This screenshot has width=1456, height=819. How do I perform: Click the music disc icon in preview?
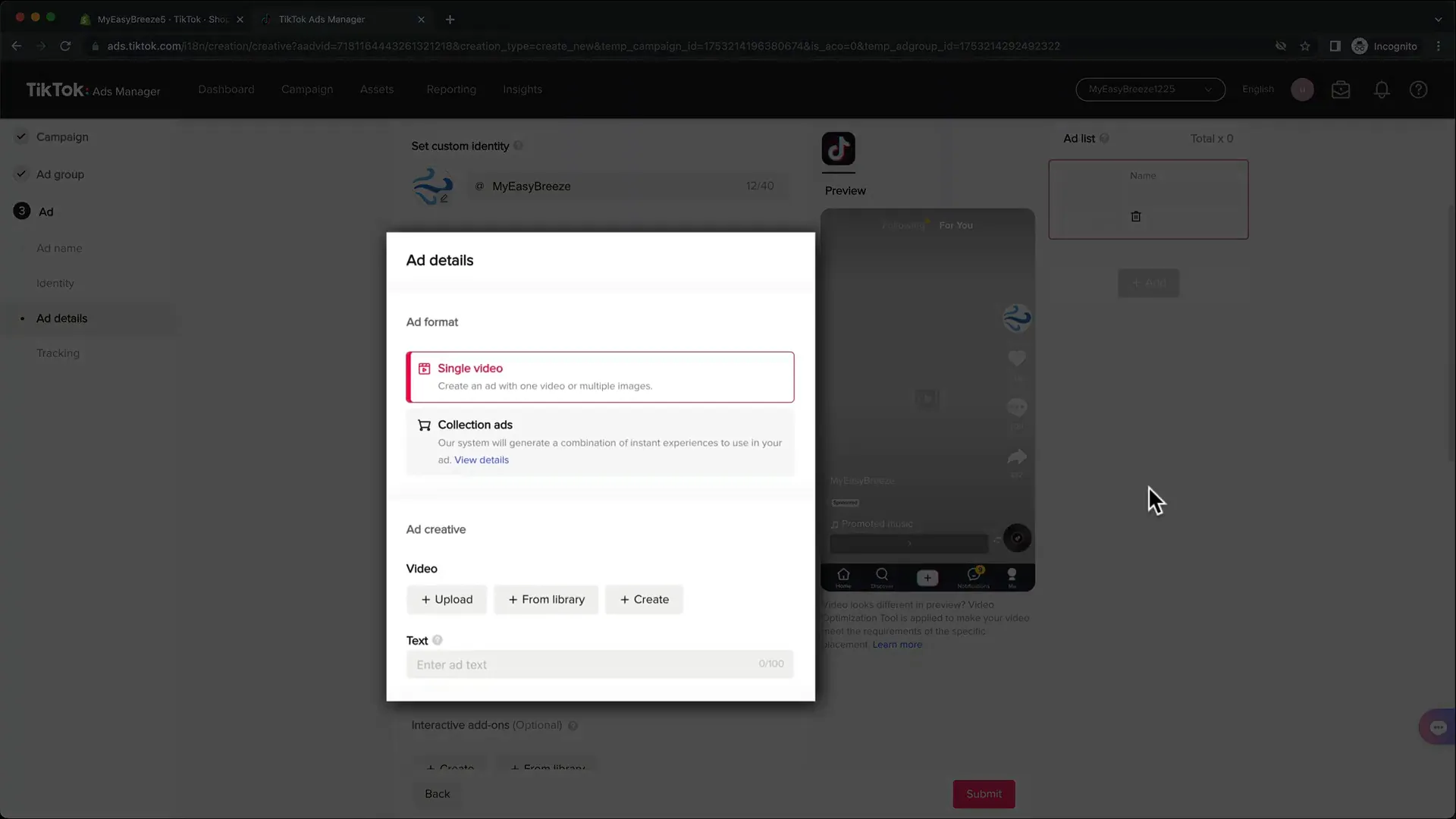click(1017, 538)
